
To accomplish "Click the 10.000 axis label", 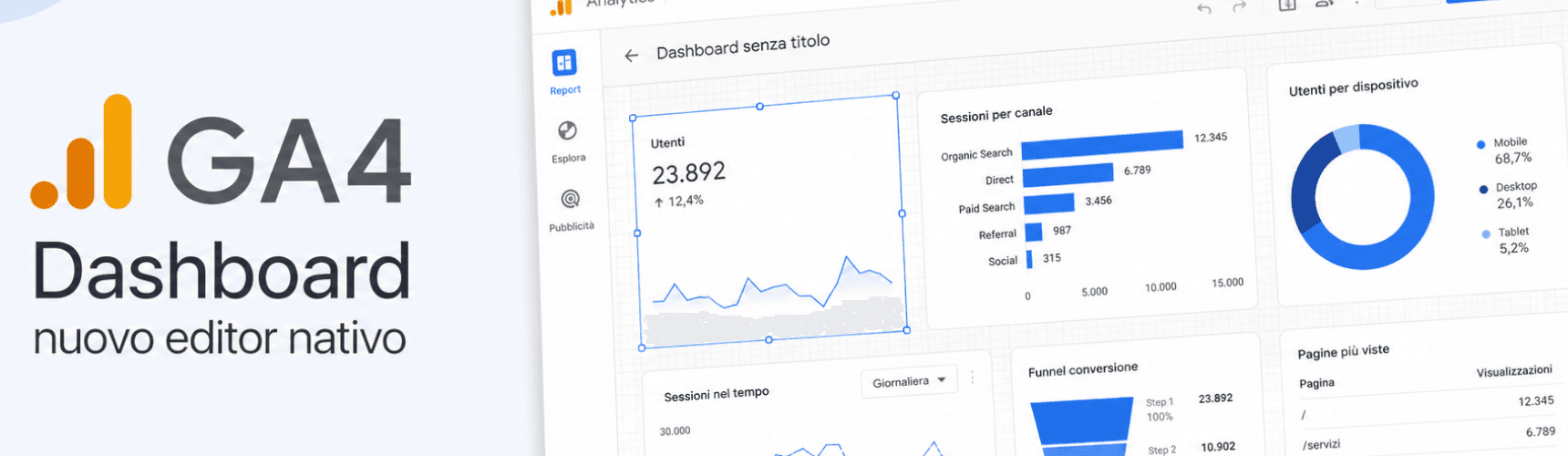I will pos(1161,287).
